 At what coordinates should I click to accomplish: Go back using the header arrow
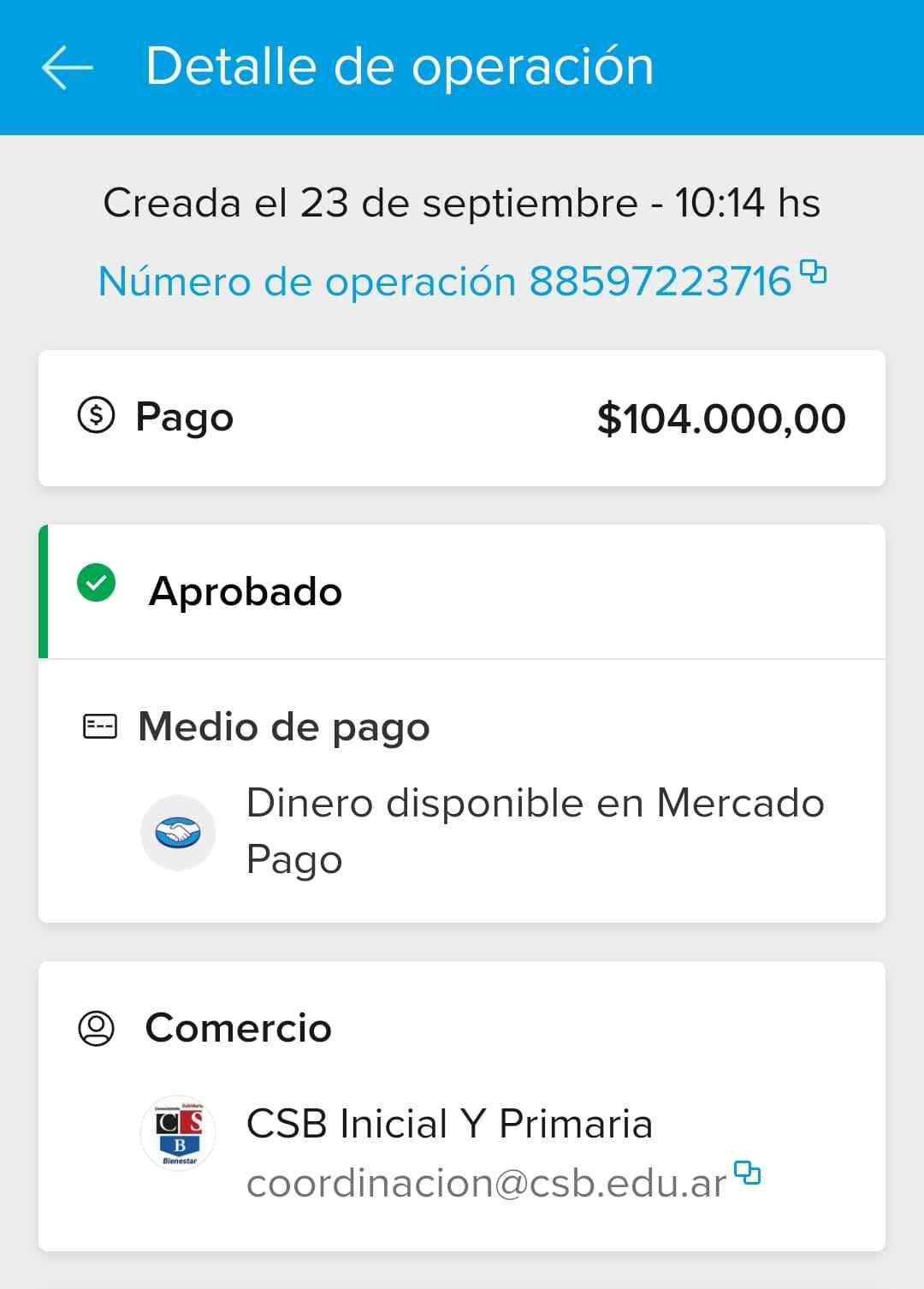[x=67, y=68]
